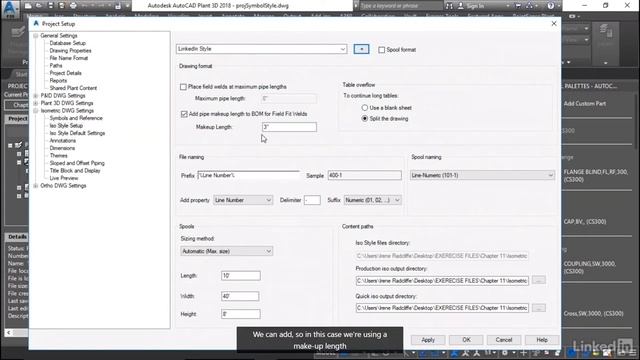The image size is (640, 360).
Task: Enable Place field welds at maximum pipe lengths
Action: (183, 87)
